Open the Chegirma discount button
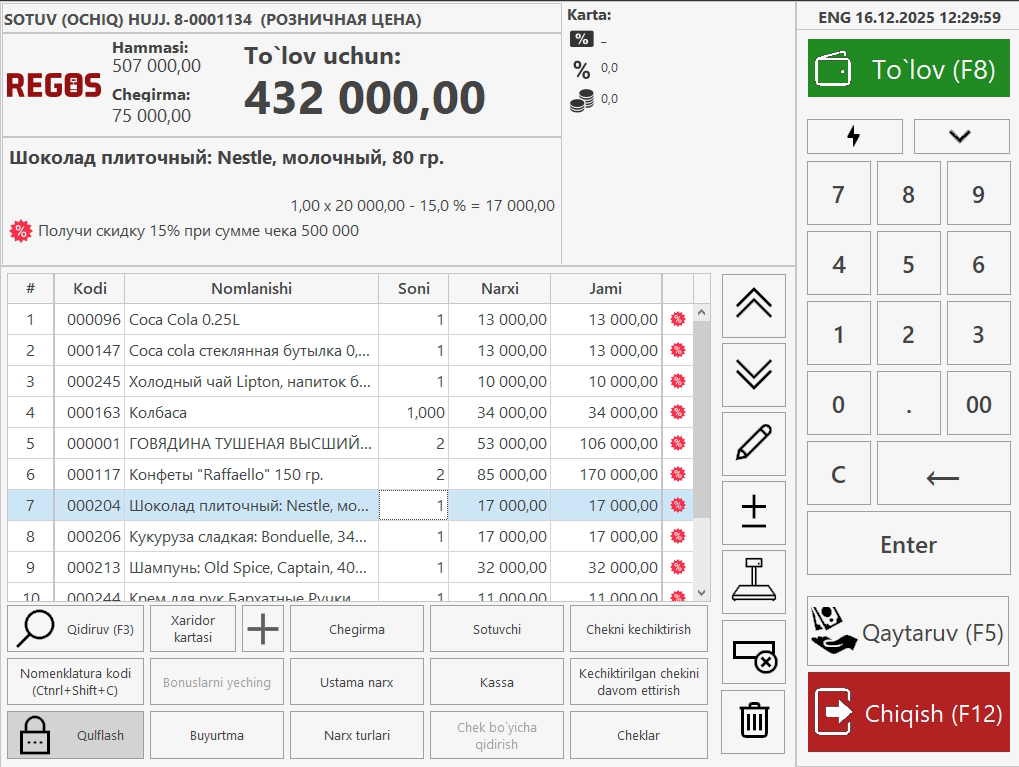 point(357,629)
